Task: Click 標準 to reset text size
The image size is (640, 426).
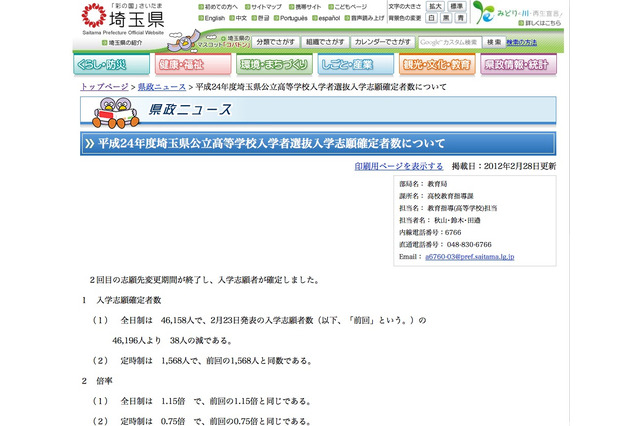Action: [x=456, y=7]
